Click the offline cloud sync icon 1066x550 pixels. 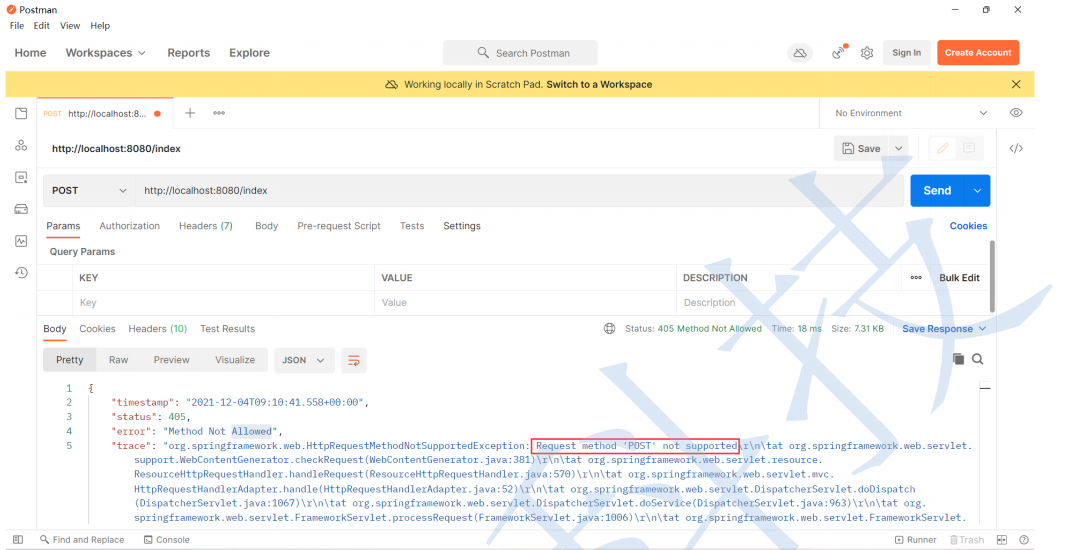800,53
